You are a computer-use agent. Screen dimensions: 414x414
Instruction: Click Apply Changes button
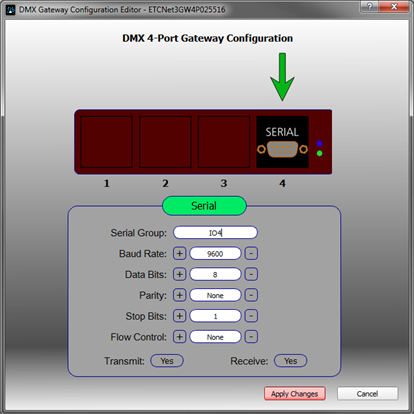(295, 394)
